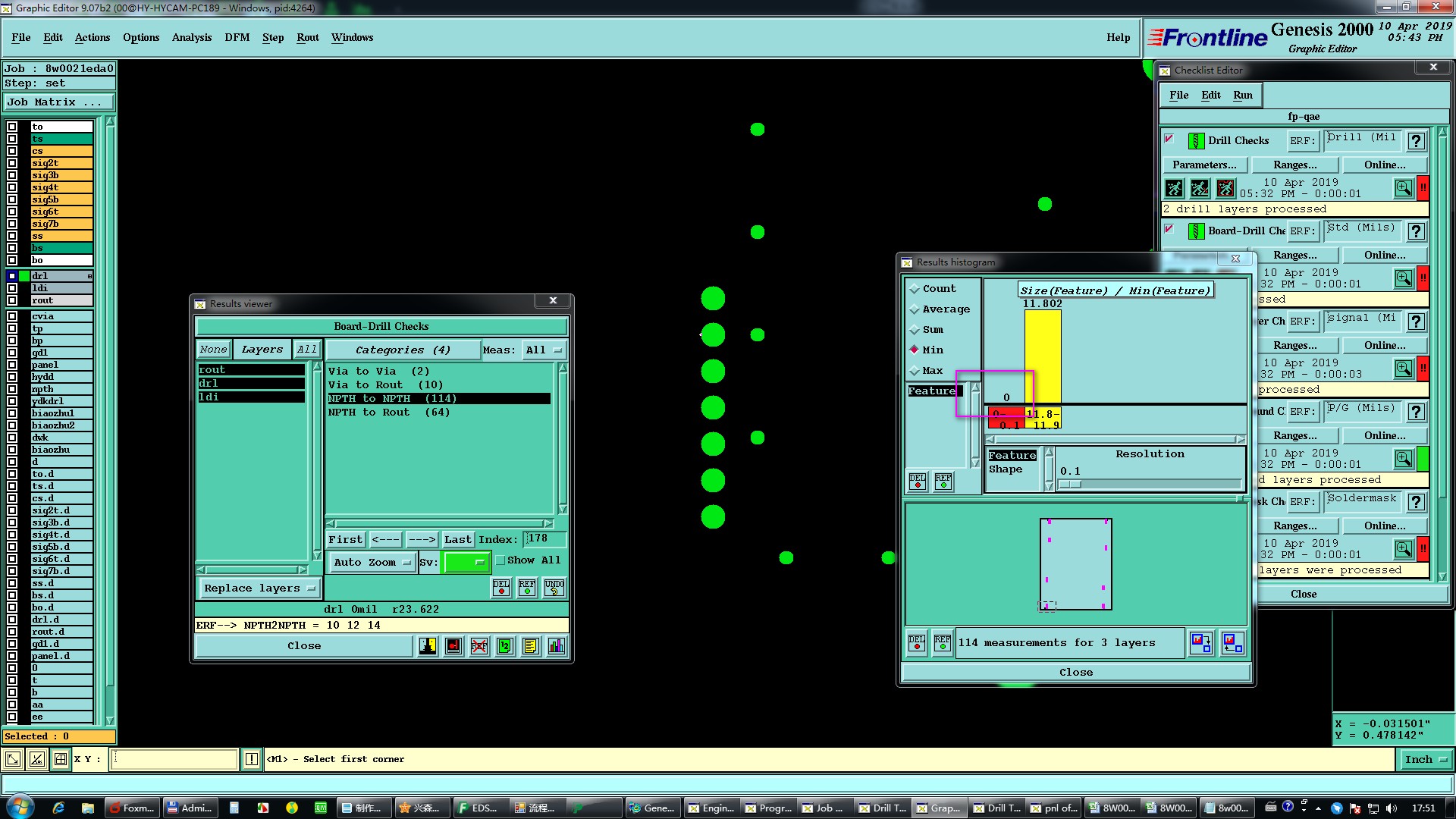Click first run-action icon under Drill Checks
The image size is (1456, 819).
(x=1174, y=188)
